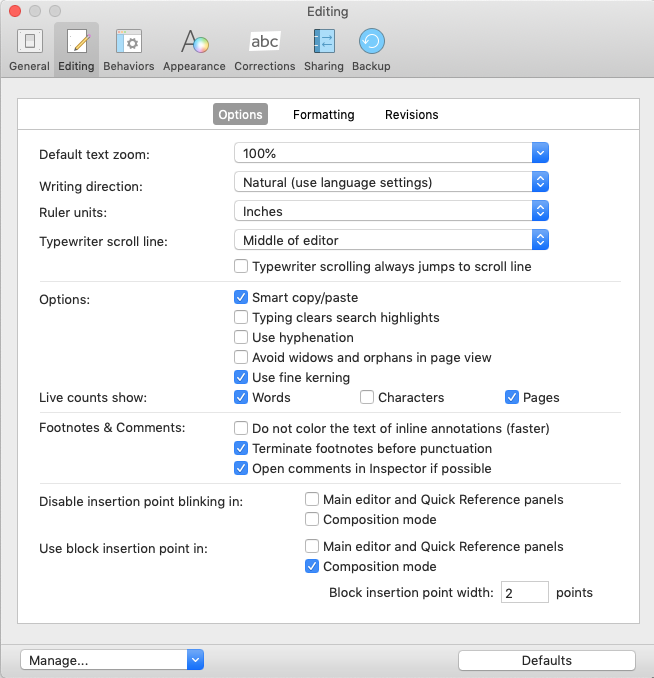
Task: Enable Typing clears search highlights
Action: point(241,317)
